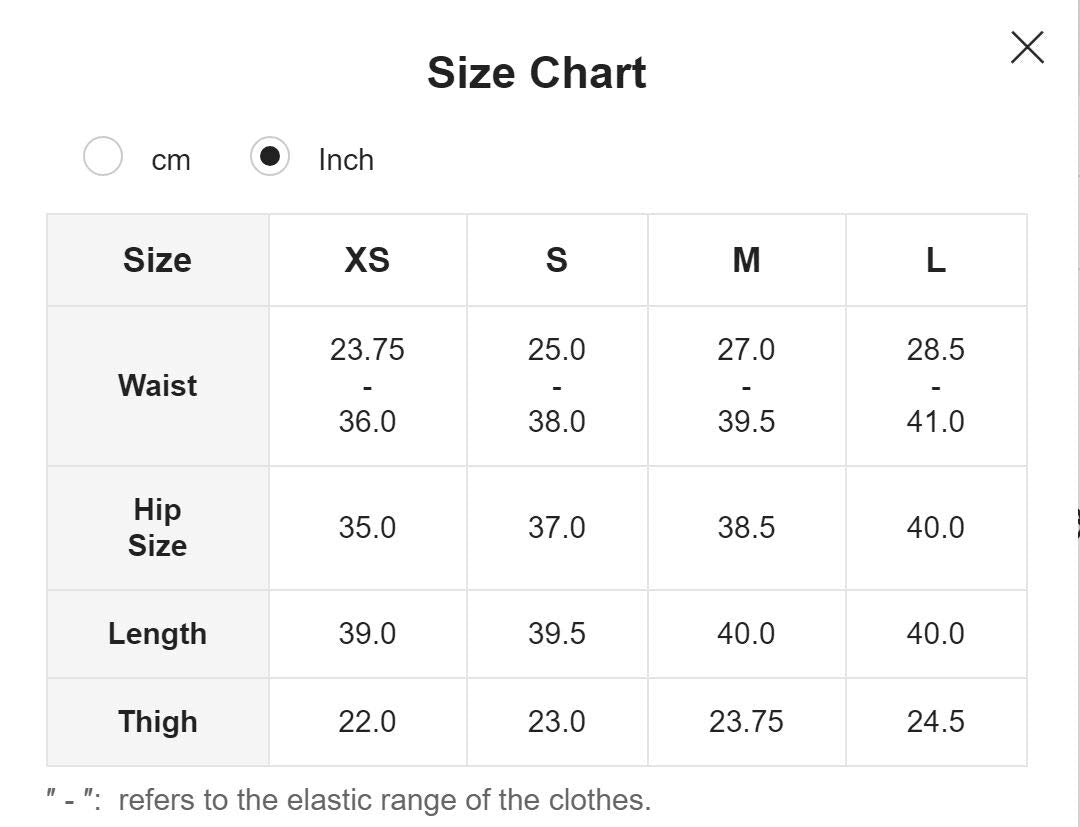Image resolution: width=1080 pixels, height=827 pixels.
Task: Click the XS size column header
Action: click(367, 260)
